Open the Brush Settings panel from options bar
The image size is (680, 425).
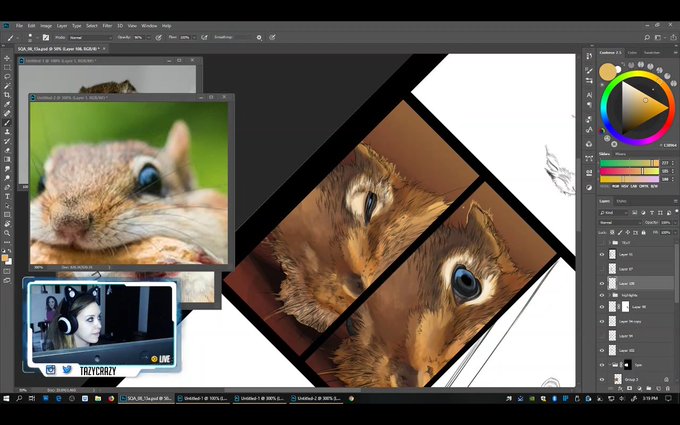pyautogui.click(x=46, y=38)
